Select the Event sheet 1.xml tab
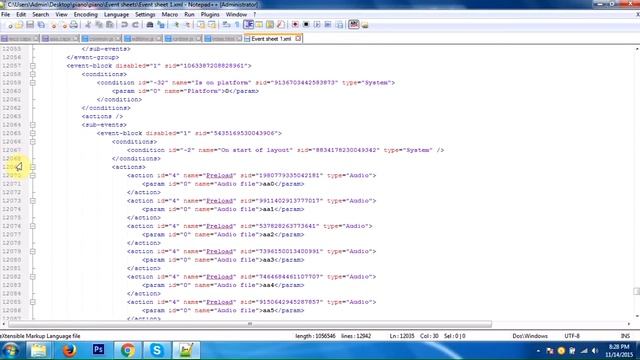Image resolution: width=640 pixels, height=360 pixels. (271, 39)
